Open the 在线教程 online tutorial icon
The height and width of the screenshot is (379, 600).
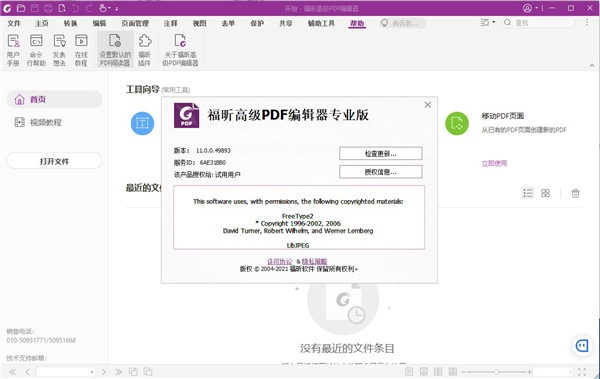pos(81,50)
